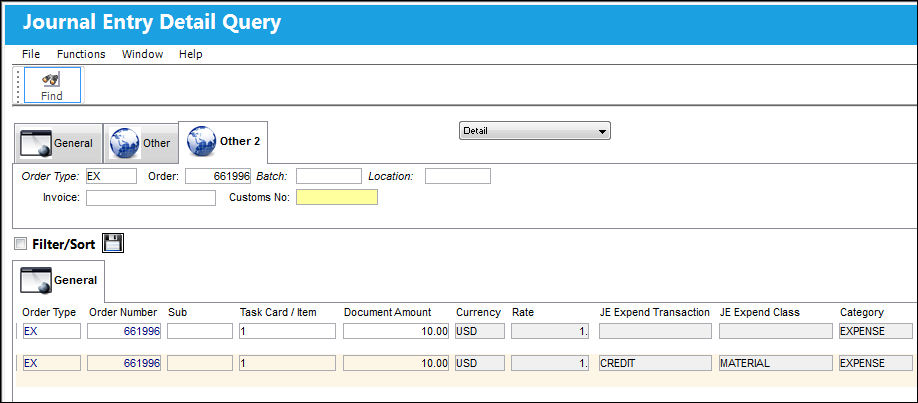Click Task Card / Item field in CREDIT row
This screenshot has height=403, width=918.
287,363
